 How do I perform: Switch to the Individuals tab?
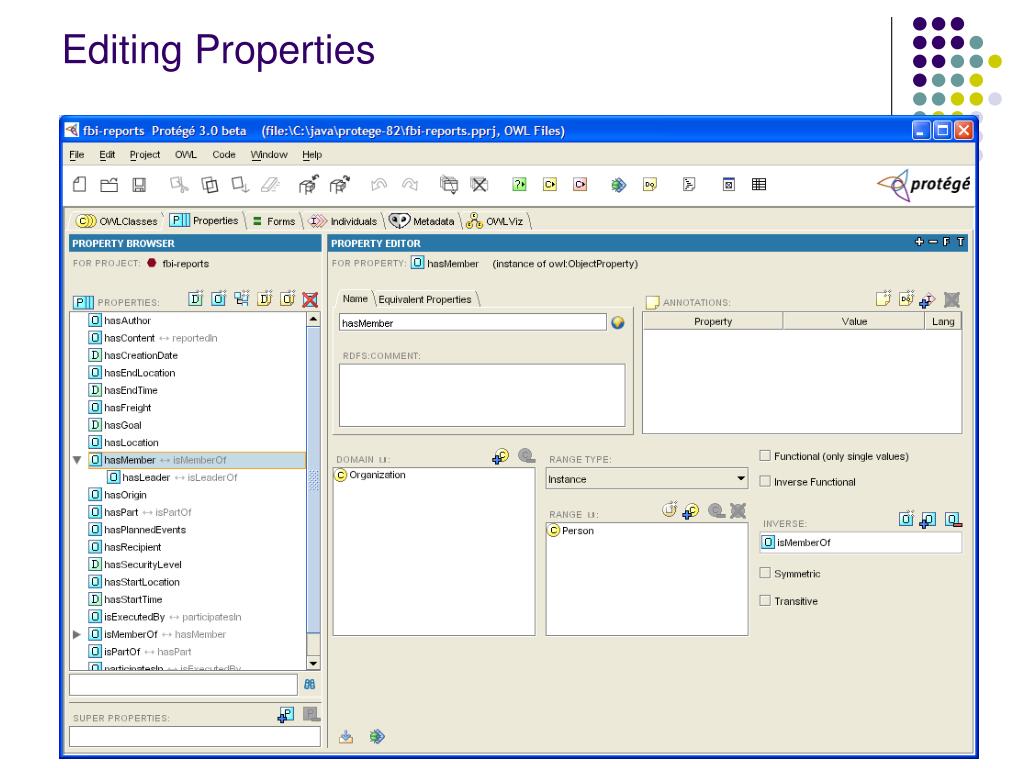(x=344, y=221)
